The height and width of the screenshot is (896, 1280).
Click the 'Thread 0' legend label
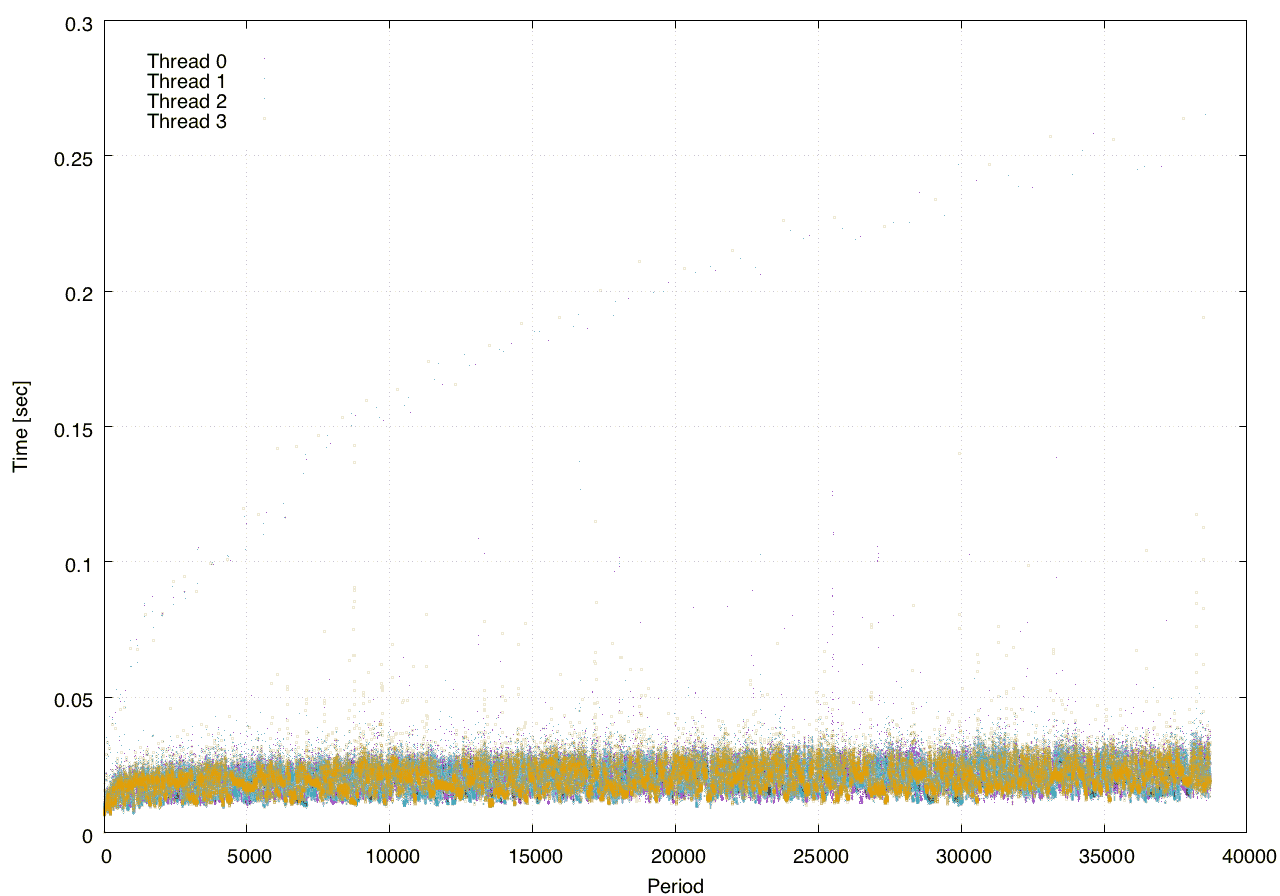187,61
